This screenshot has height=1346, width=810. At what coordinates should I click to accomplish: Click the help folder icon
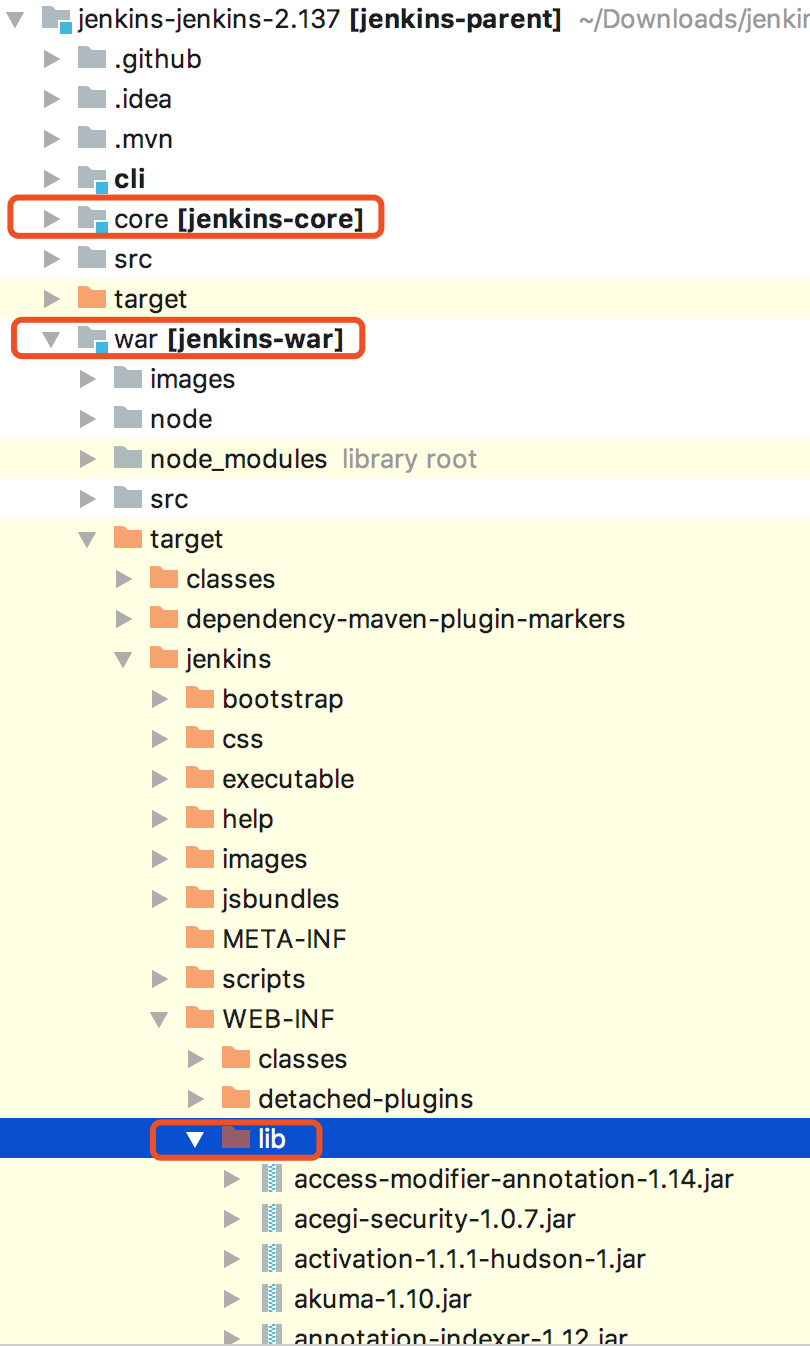coord(200,818)
